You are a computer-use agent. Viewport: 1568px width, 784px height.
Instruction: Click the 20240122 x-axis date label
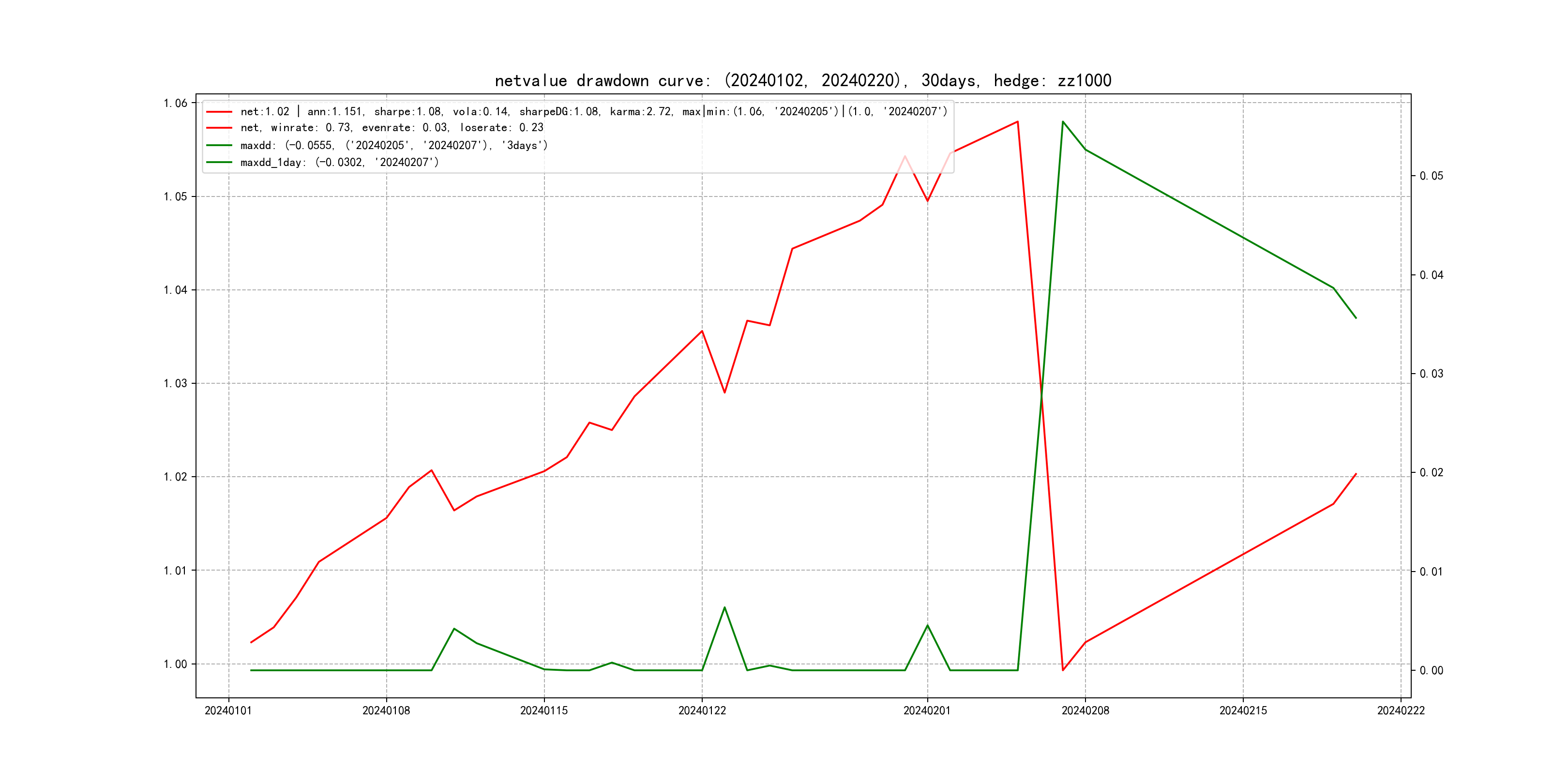coord(702,711)
